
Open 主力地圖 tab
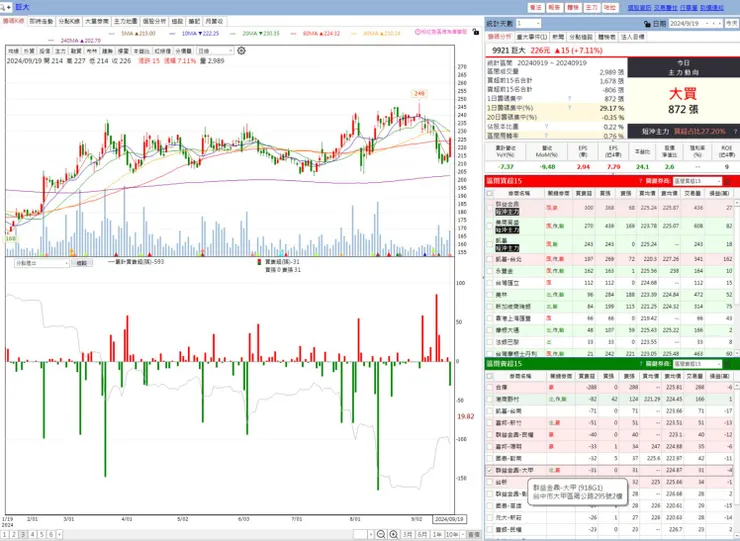pyautogui.click(x=126, y=22)
